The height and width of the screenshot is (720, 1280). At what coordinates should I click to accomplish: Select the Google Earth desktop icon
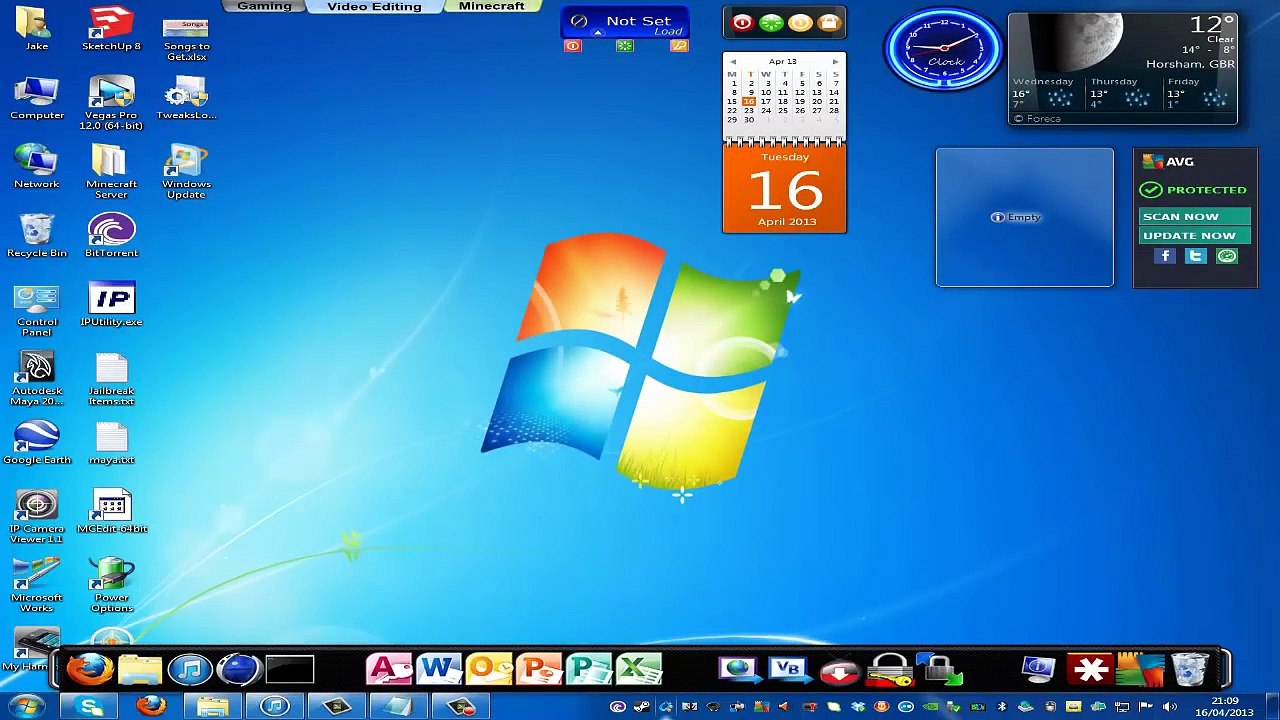37,443
